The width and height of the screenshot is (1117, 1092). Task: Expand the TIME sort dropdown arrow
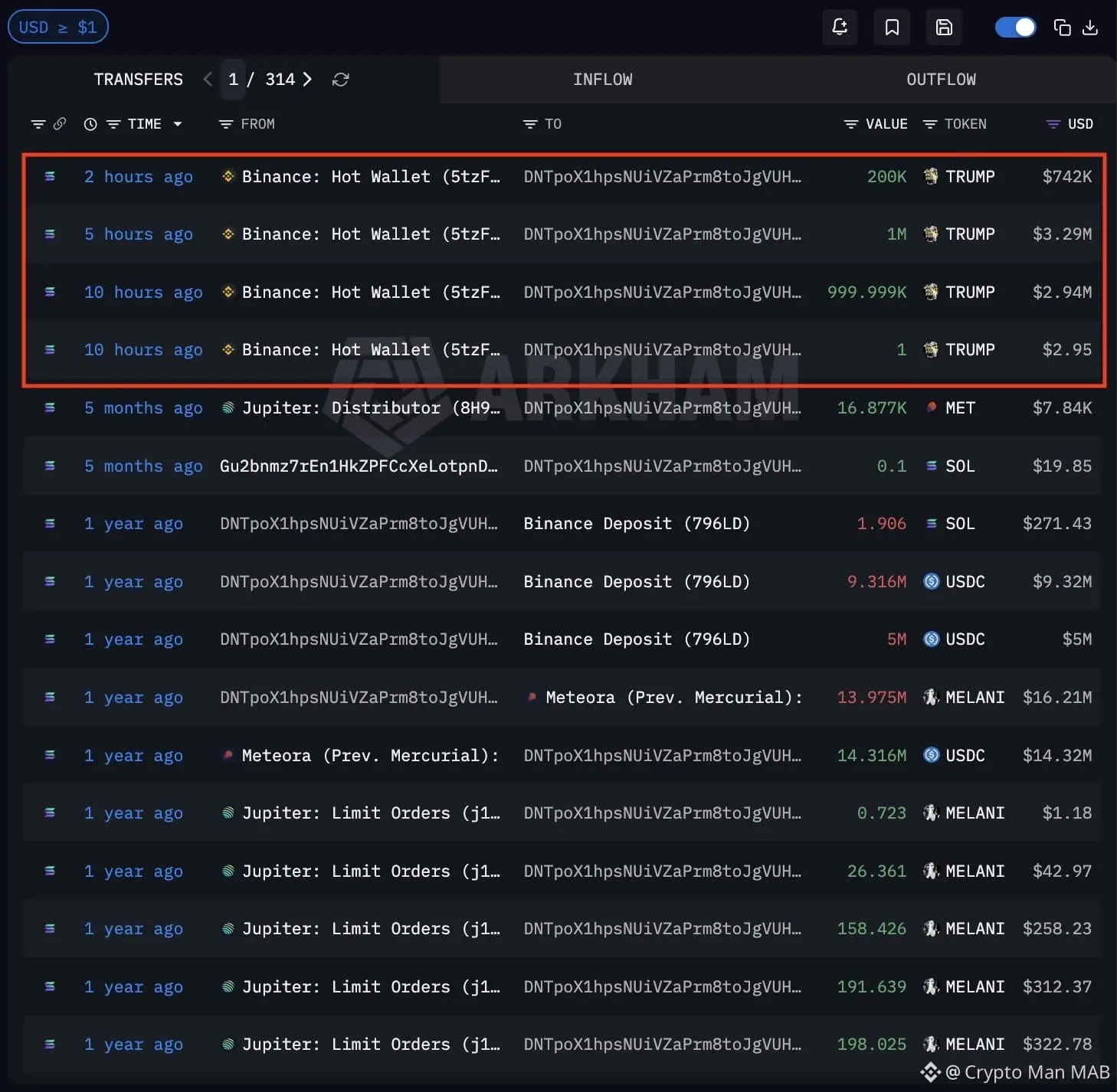point(178,124)
